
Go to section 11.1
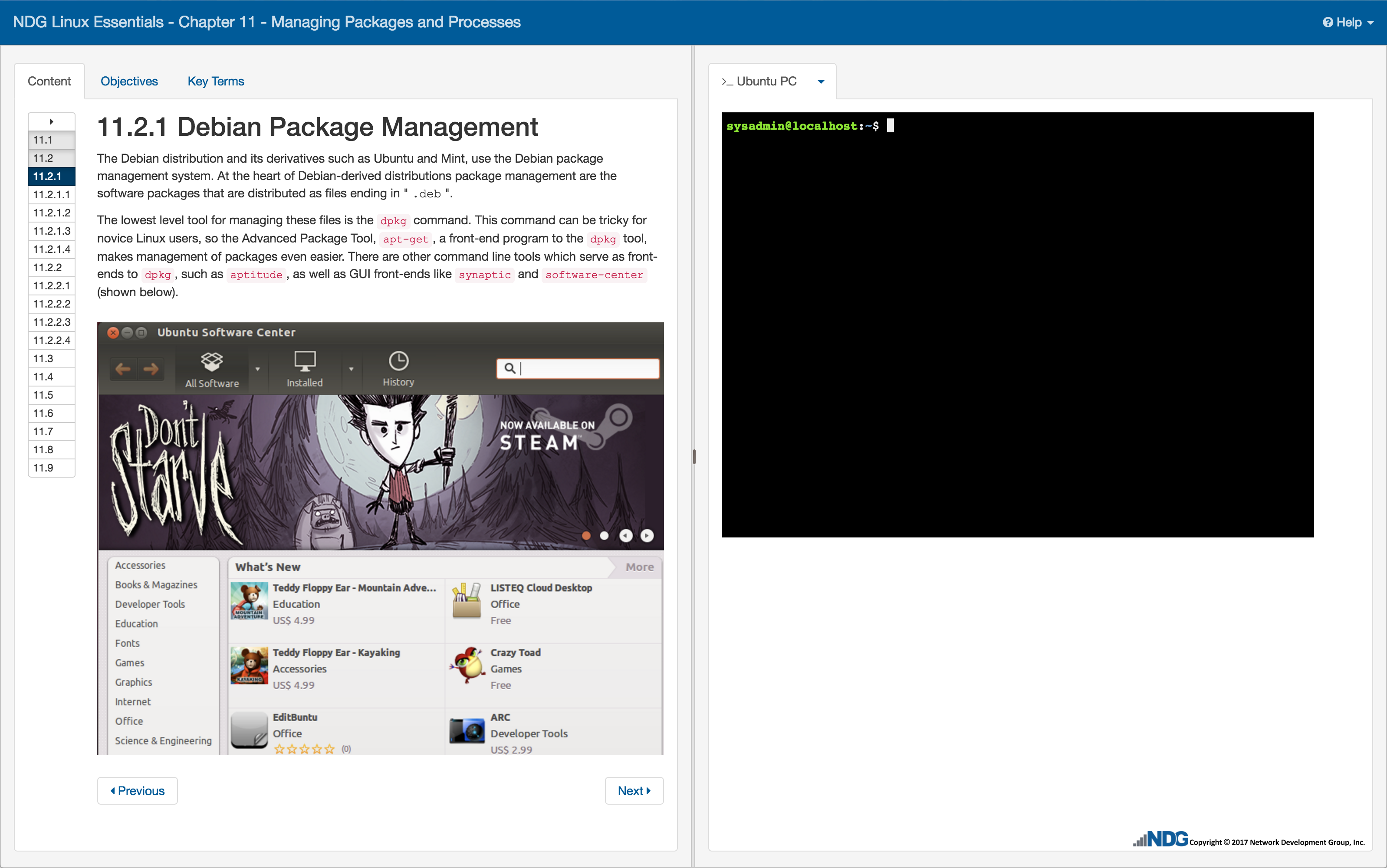point(52,140)
